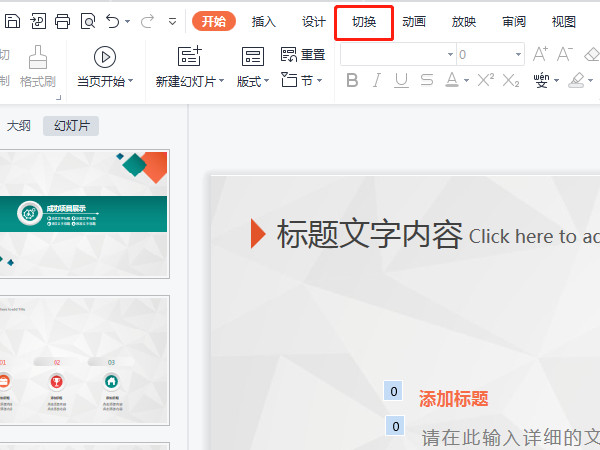Click the Reset (重置) slide button

(x=303, y=55)
